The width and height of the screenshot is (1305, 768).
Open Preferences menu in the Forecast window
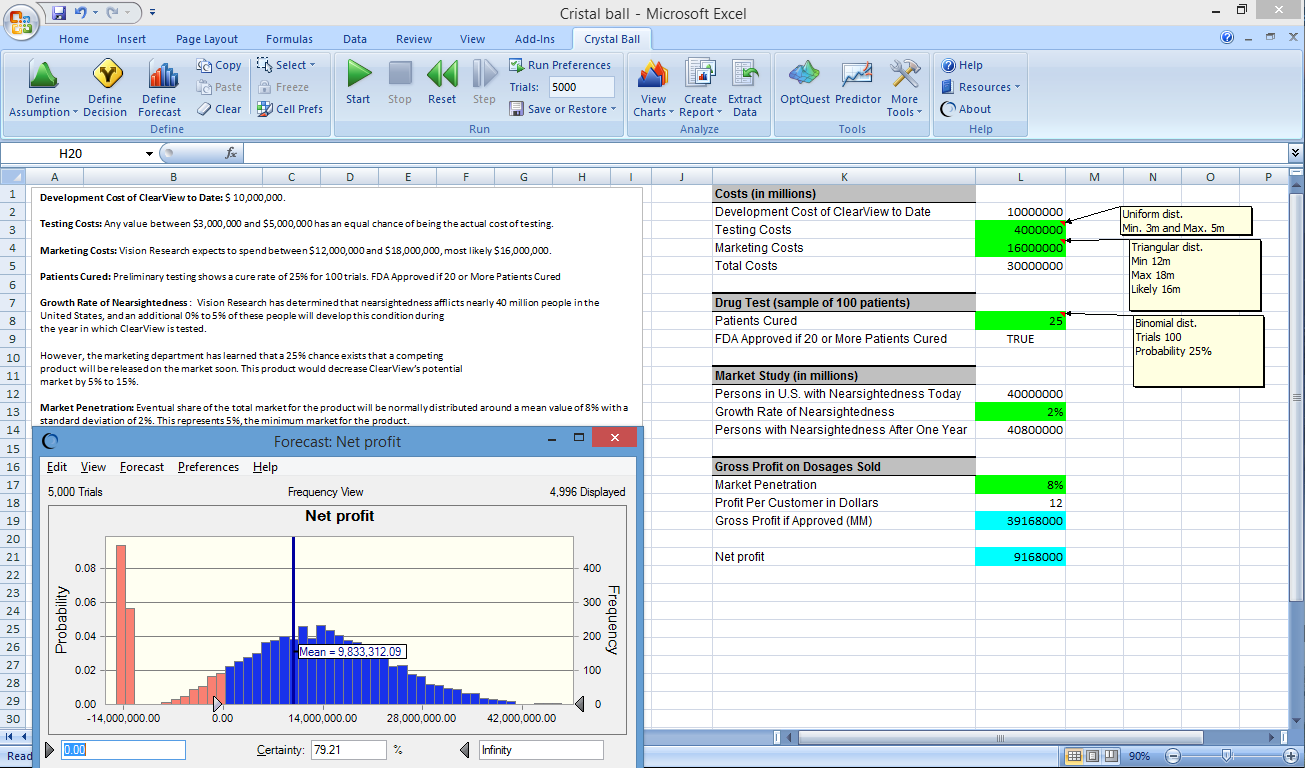pyautogui.click(x=208, y=467)
